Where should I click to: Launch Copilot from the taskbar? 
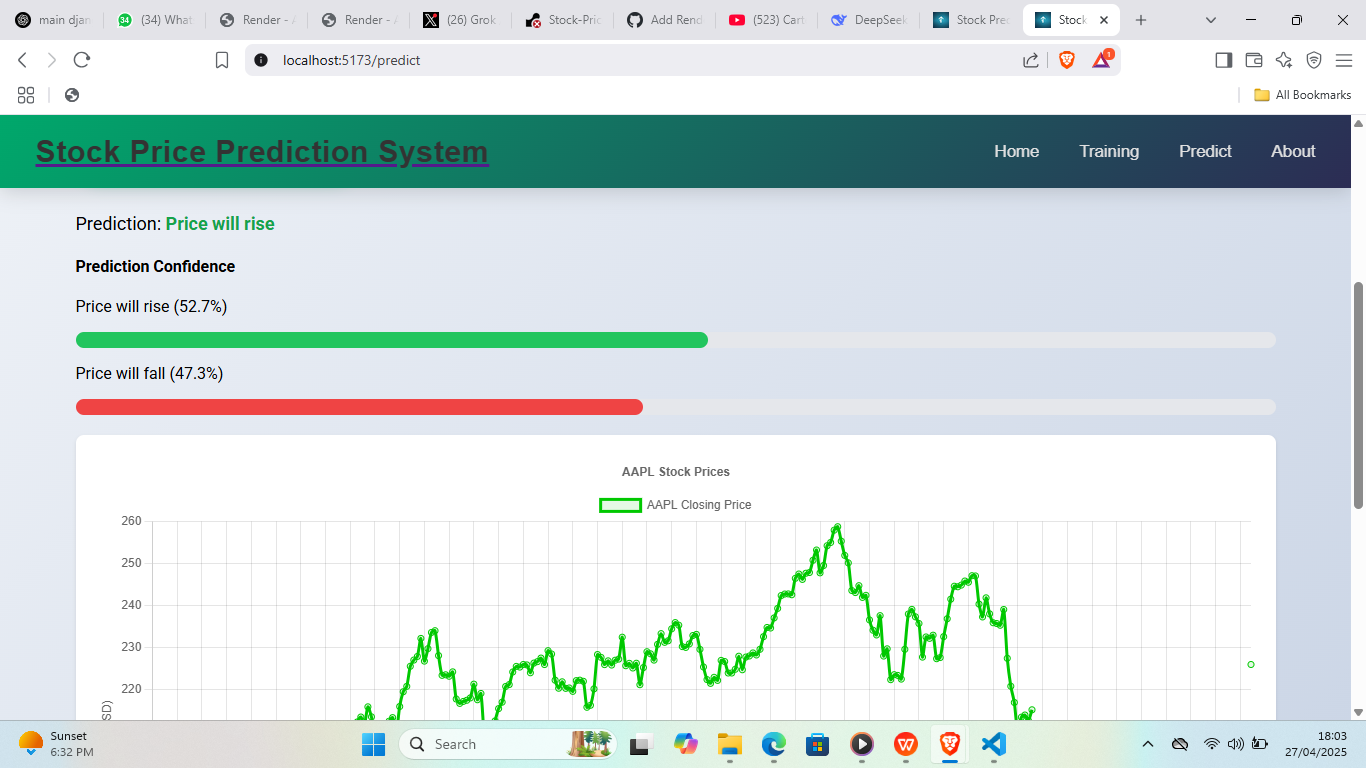[685, 744]
